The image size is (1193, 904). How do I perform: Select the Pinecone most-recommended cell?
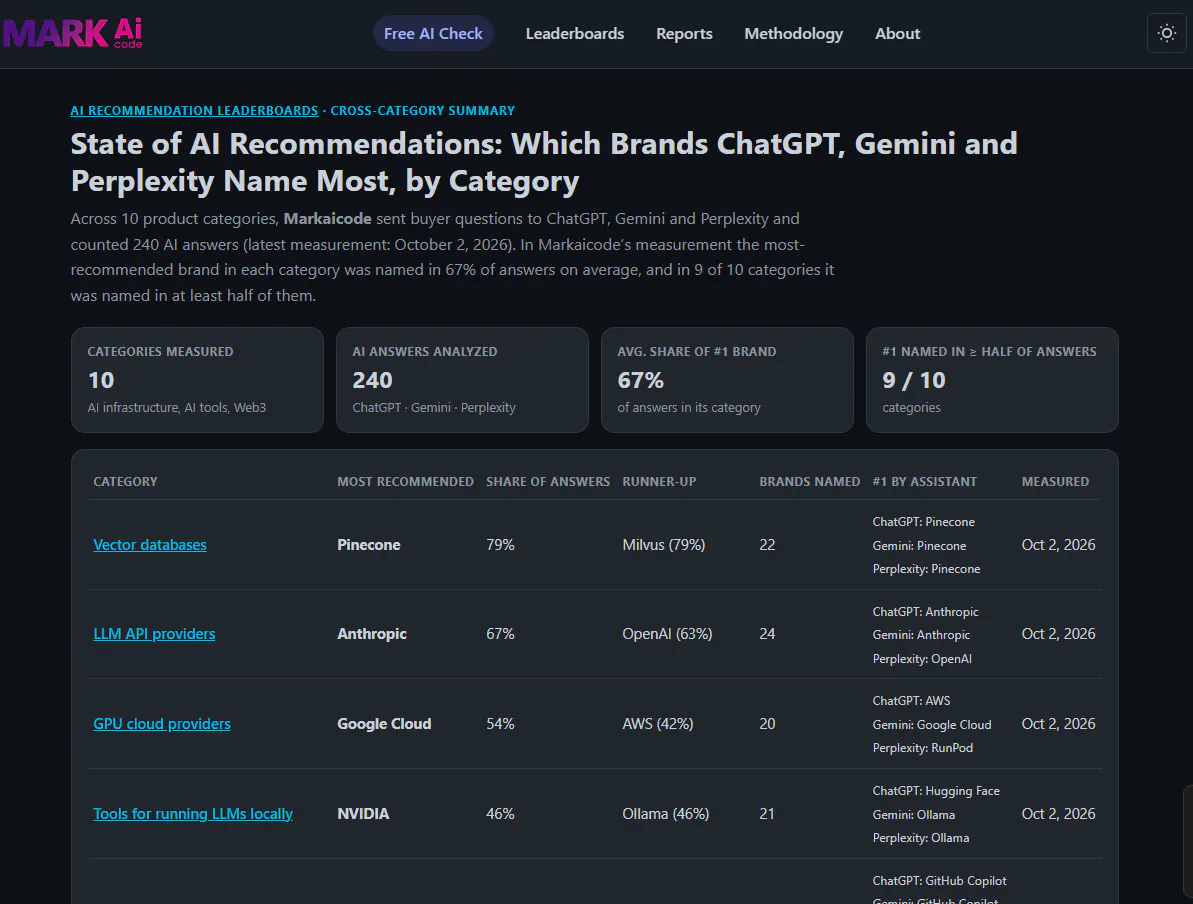(369, 545)
